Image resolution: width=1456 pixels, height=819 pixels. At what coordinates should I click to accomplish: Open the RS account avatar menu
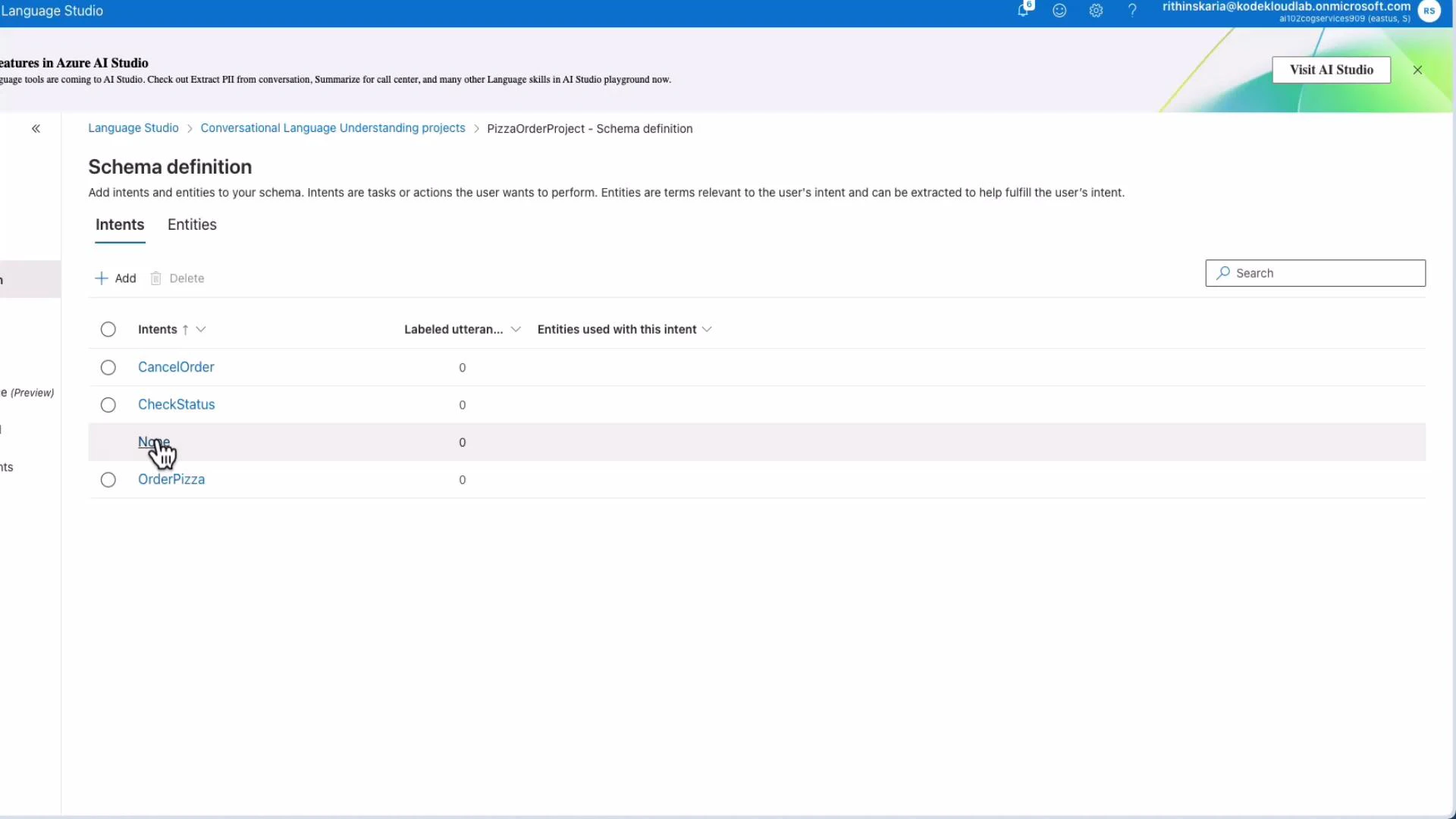point(1430,11)
